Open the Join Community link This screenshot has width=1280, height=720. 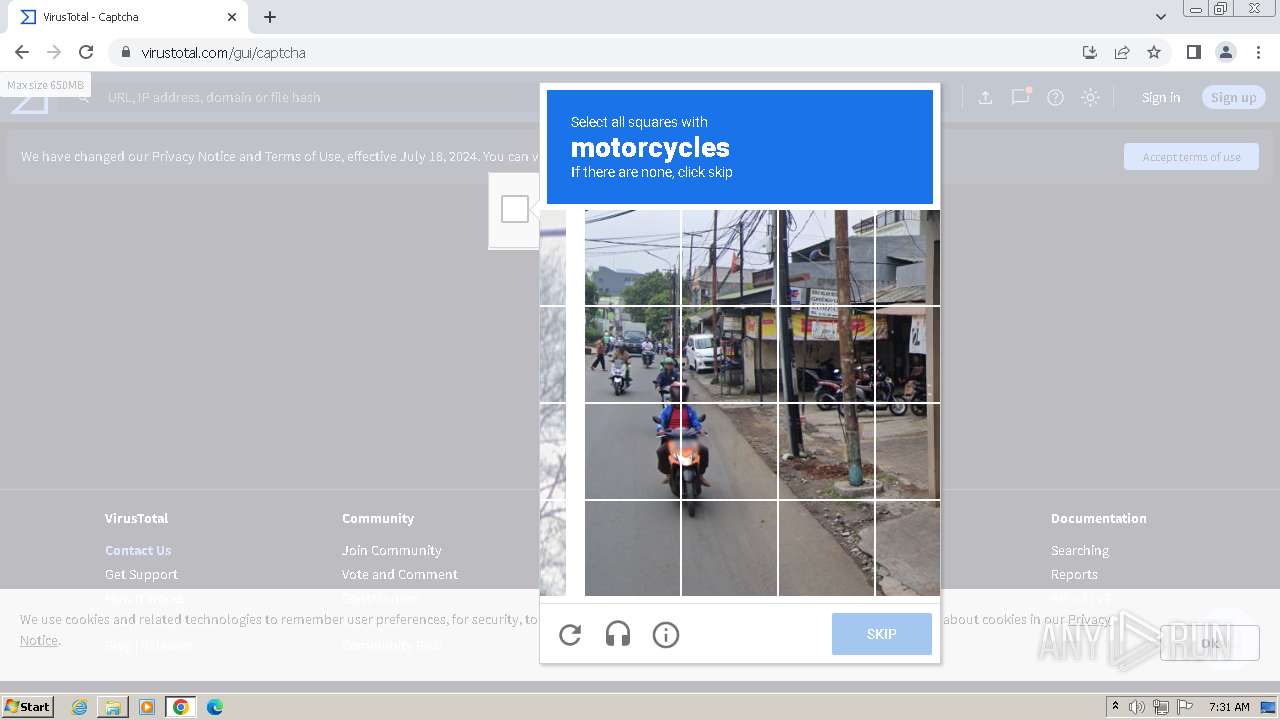click(391, 550)
